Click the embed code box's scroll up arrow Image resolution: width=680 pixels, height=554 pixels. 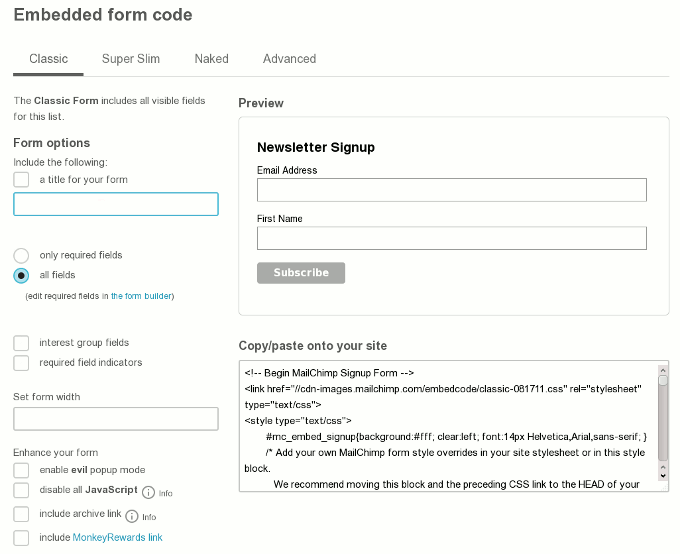(662, 368)
